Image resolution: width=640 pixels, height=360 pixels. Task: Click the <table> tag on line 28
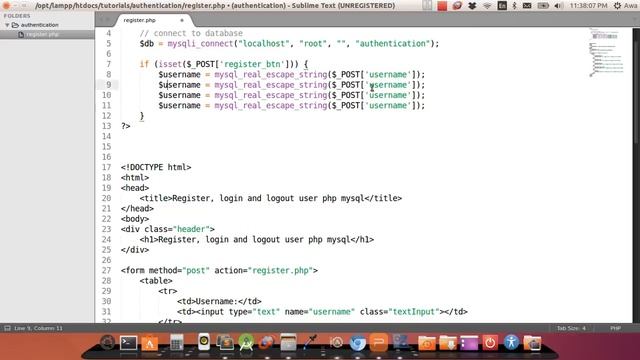(x=156, y=281)
